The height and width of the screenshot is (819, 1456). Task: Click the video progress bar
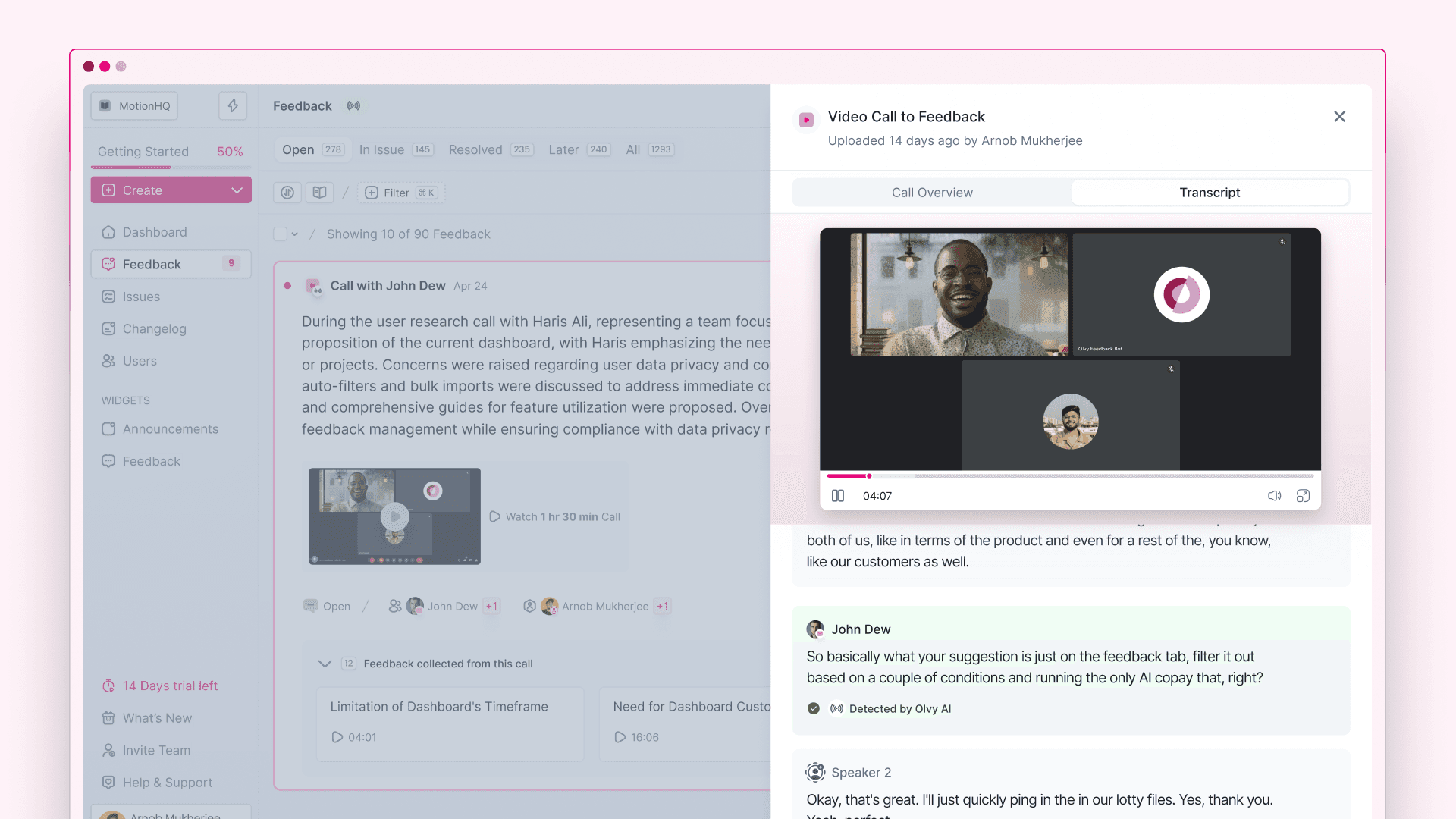coord(1070,475)
